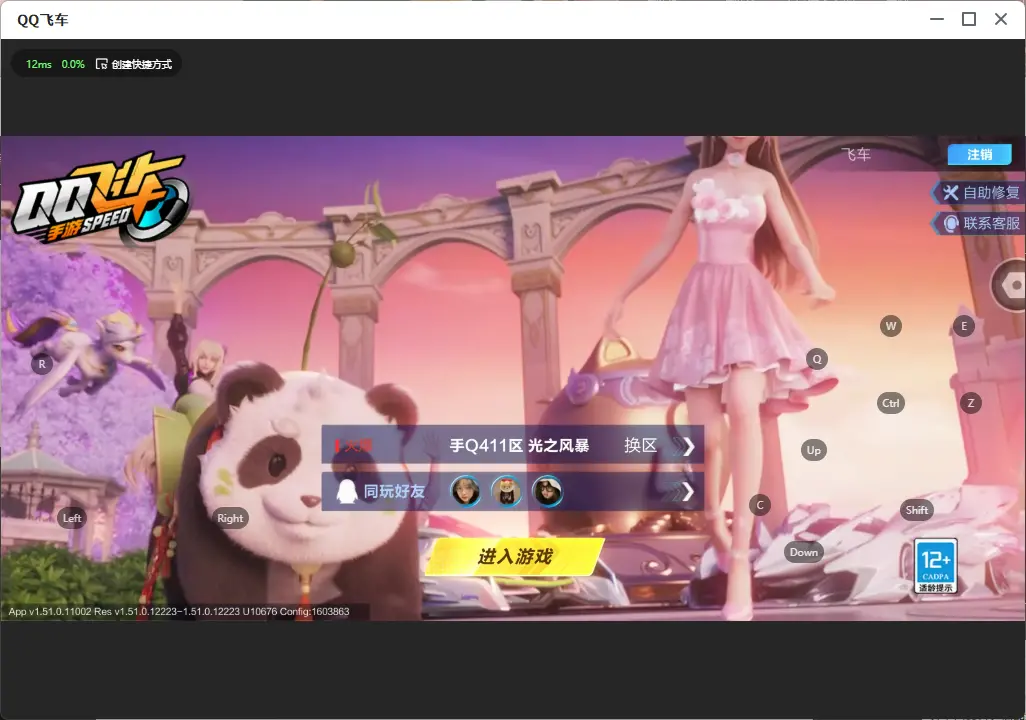Click the C key mapping overlay

[760, 505]
